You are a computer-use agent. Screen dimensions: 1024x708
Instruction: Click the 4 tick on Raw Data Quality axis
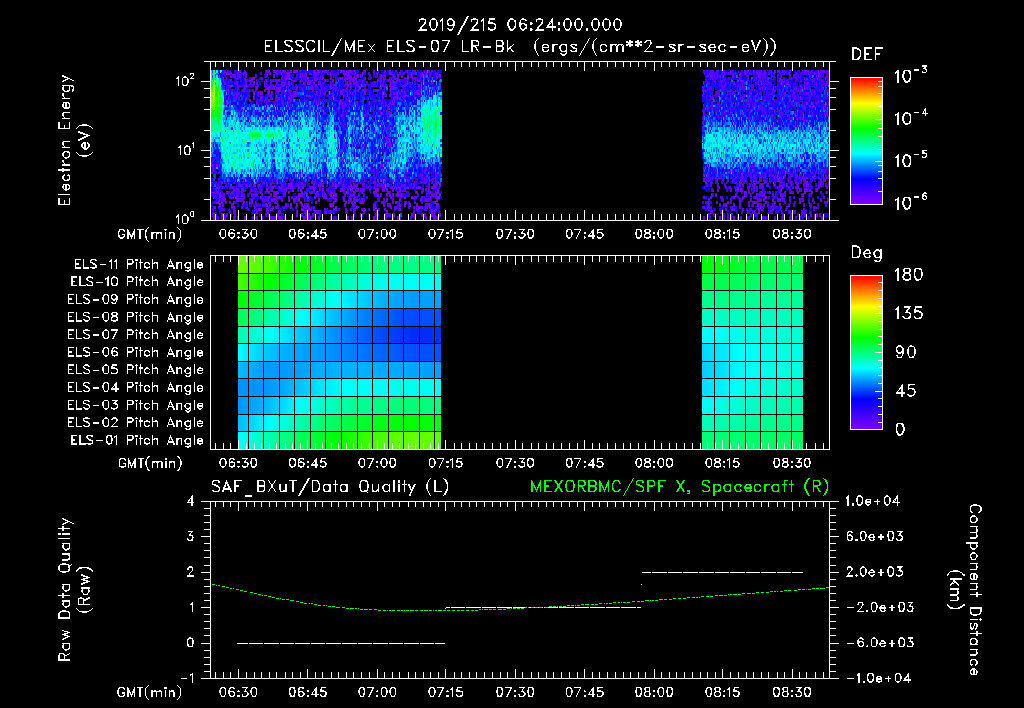(x=190, y=502)
